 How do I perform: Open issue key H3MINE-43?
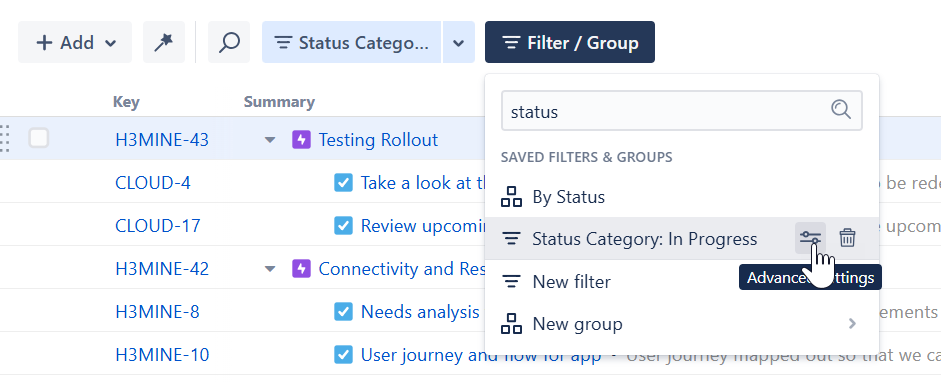[x=162, y=140]
